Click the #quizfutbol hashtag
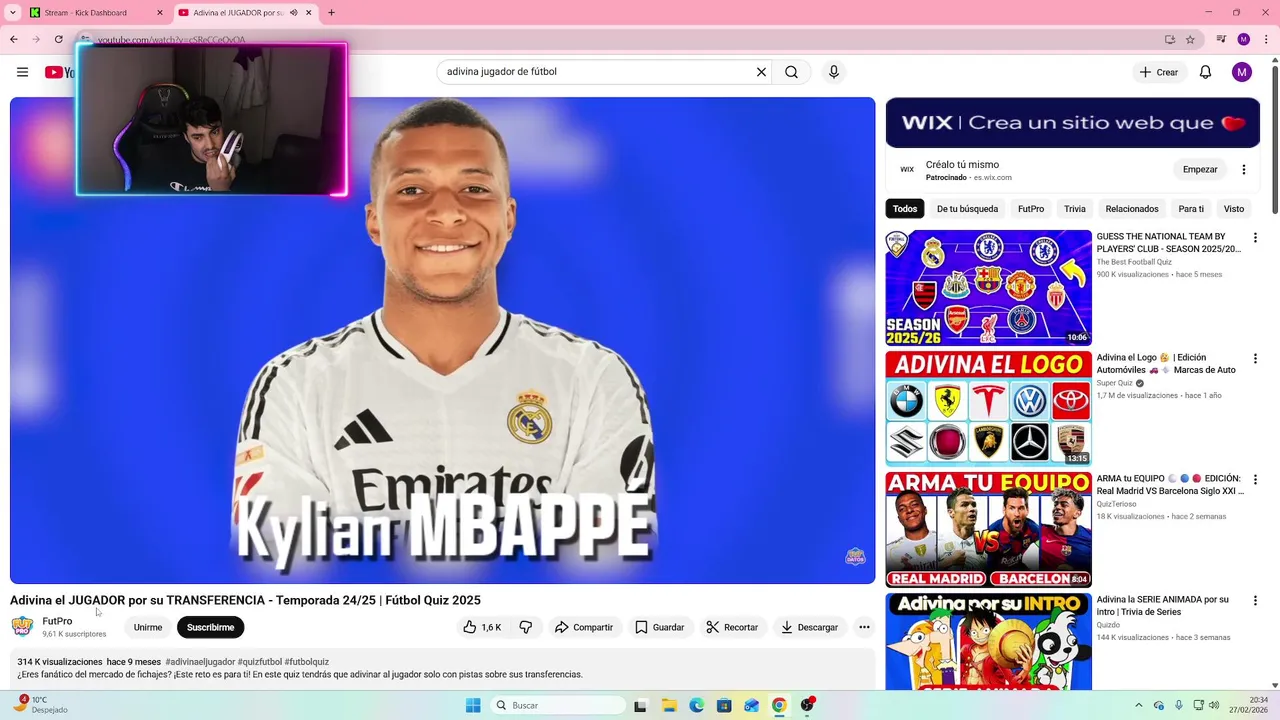Screen dimensions: 1280x720 click(x=260, y=662)
